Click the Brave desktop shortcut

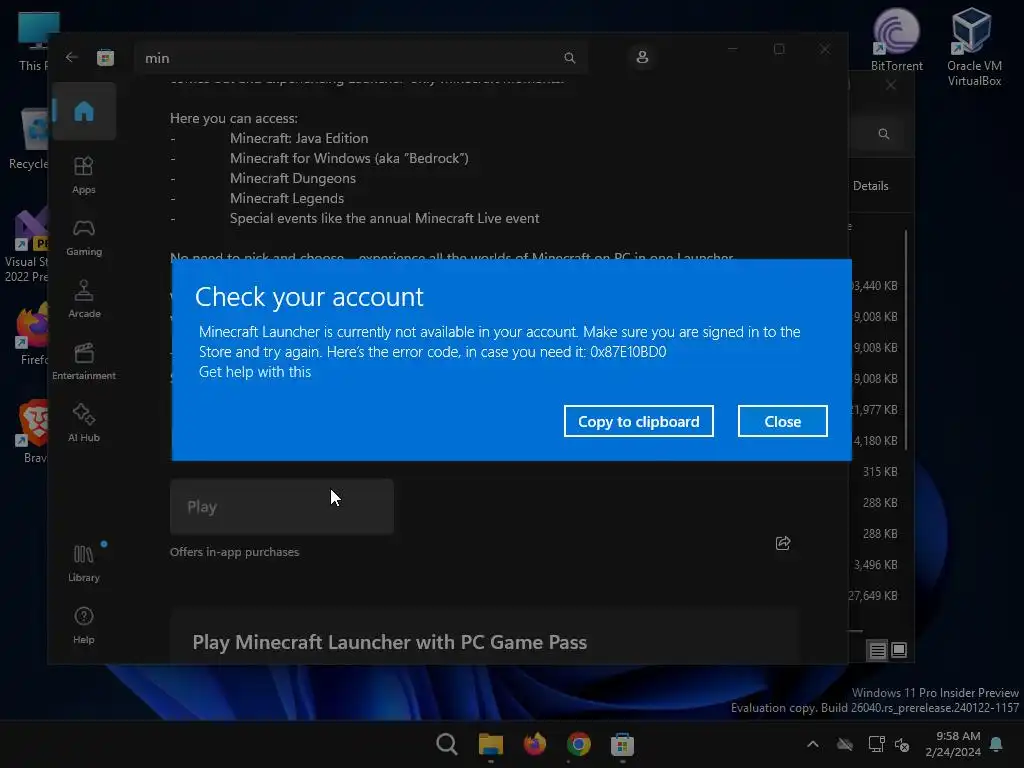click(x=33, y=432)
